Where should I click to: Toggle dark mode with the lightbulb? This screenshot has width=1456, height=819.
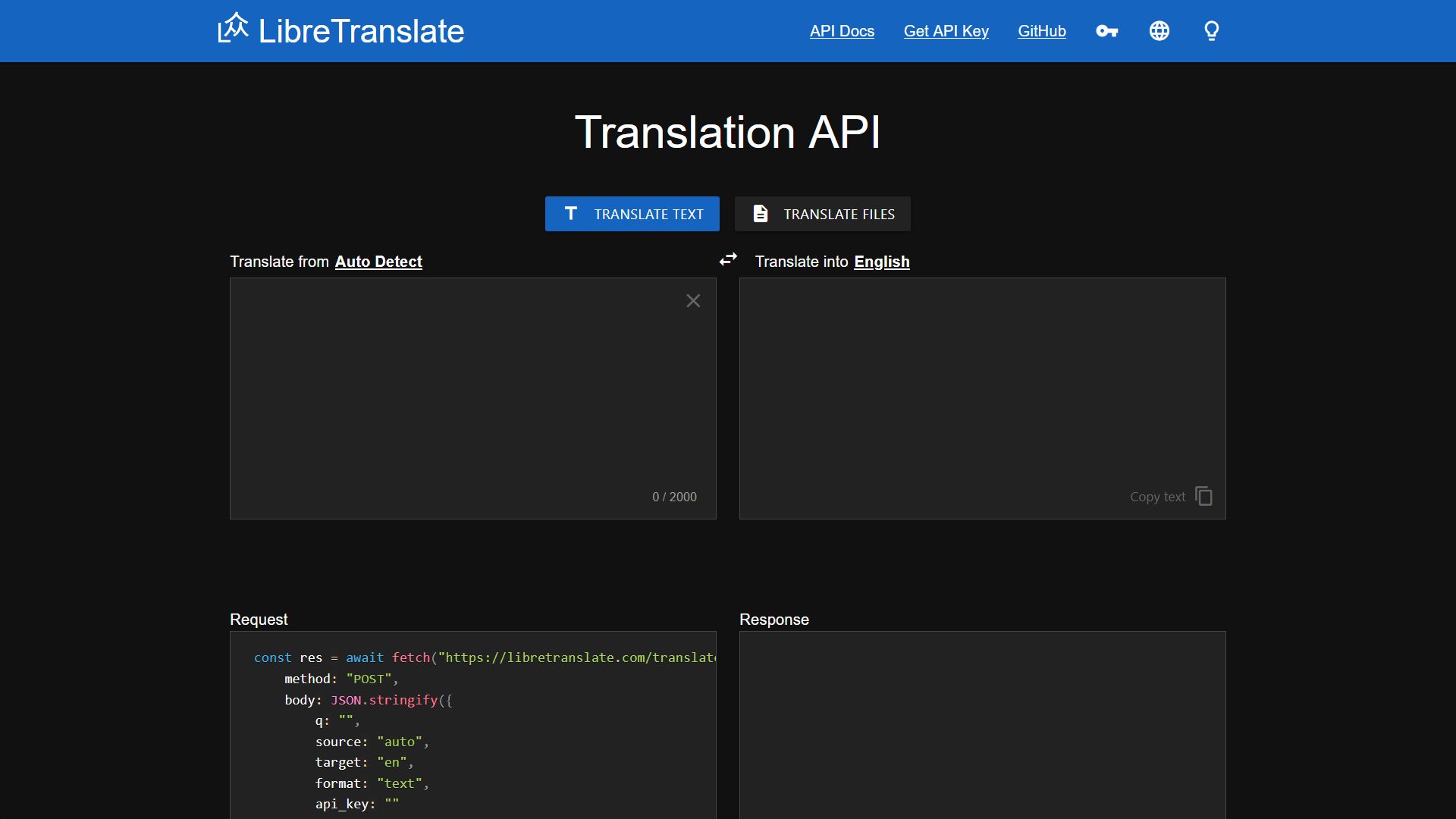[x=1211, y=31]
